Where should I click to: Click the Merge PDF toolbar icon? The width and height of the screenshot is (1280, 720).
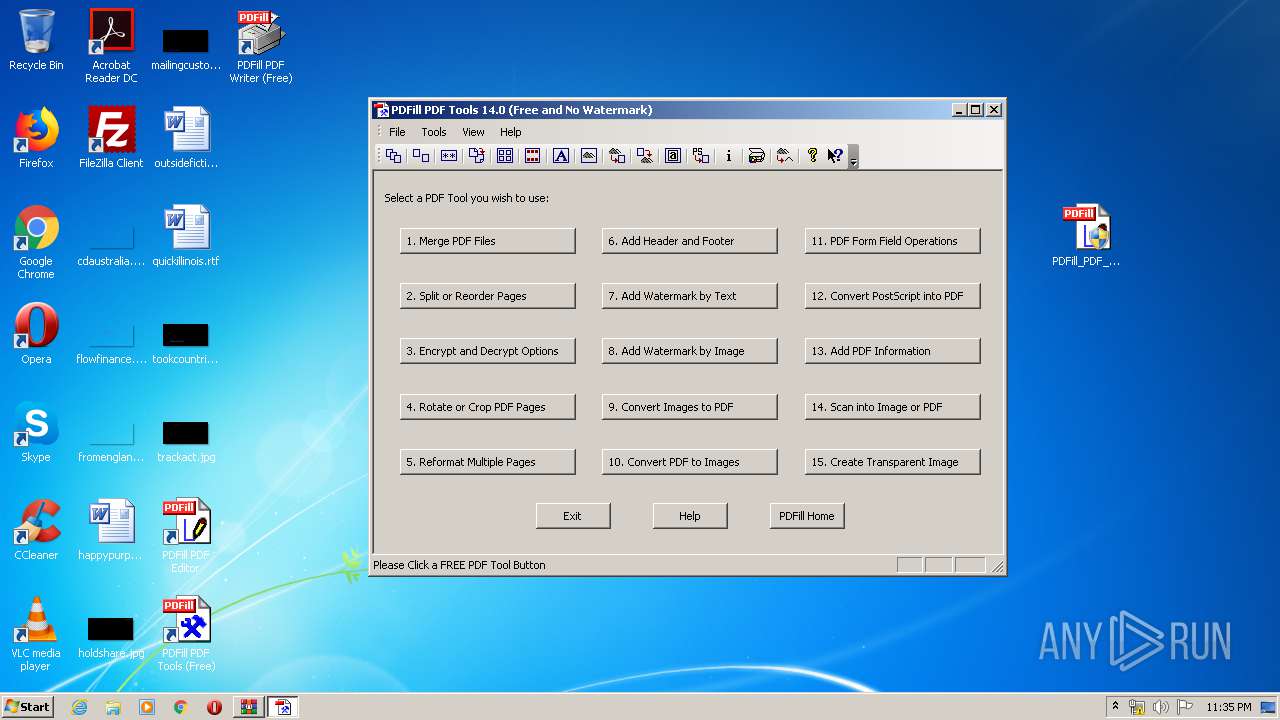coord(393,156)
